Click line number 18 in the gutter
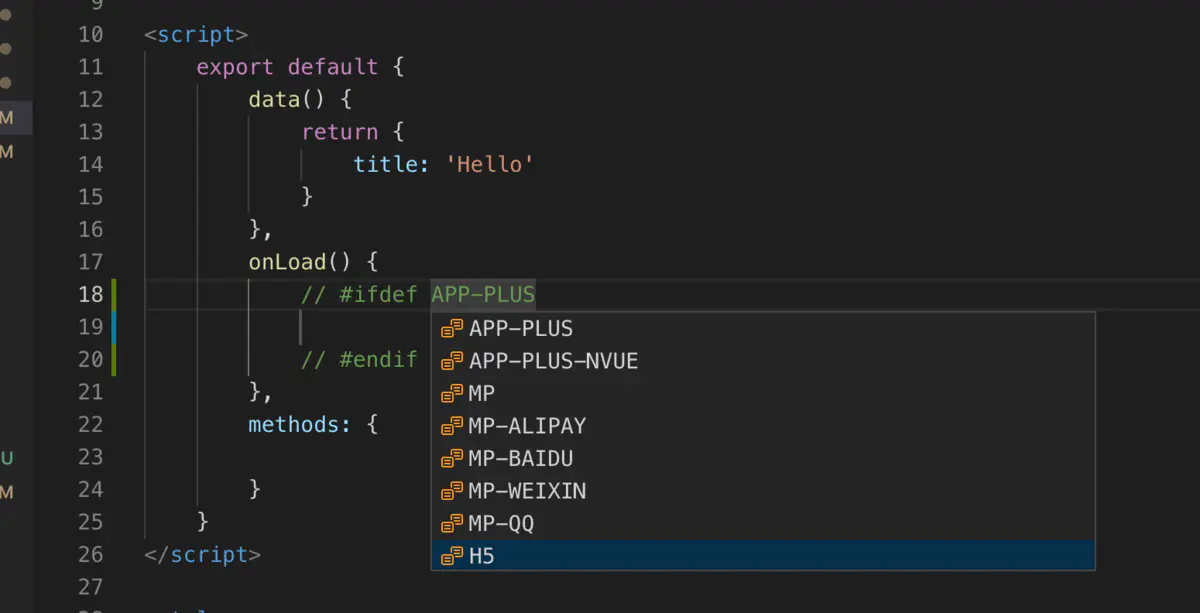 click(x=90, y=294)
